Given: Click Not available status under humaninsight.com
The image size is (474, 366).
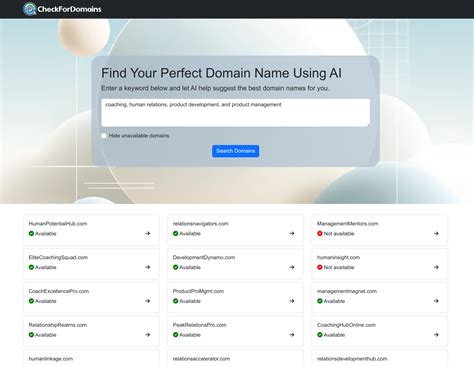Looking at the screenshot, I should (x=339, y=267).
